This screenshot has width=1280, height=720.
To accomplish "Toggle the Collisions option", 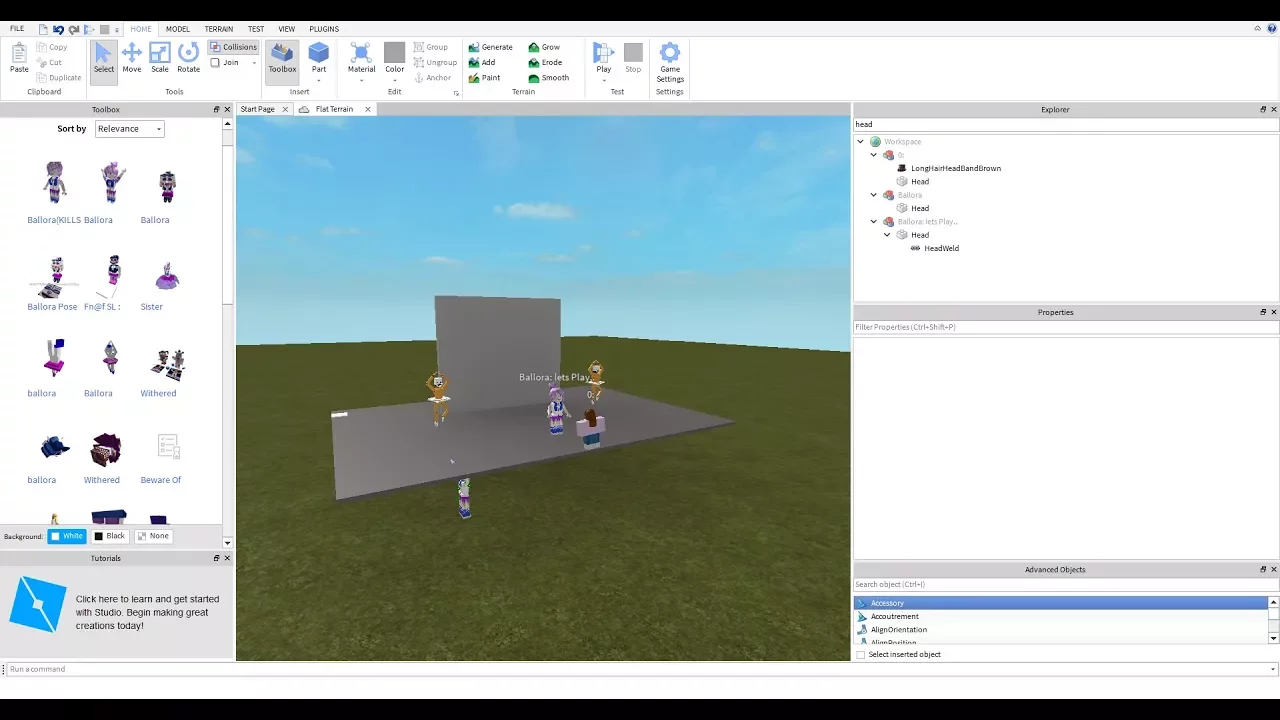I will click(233, 47).
